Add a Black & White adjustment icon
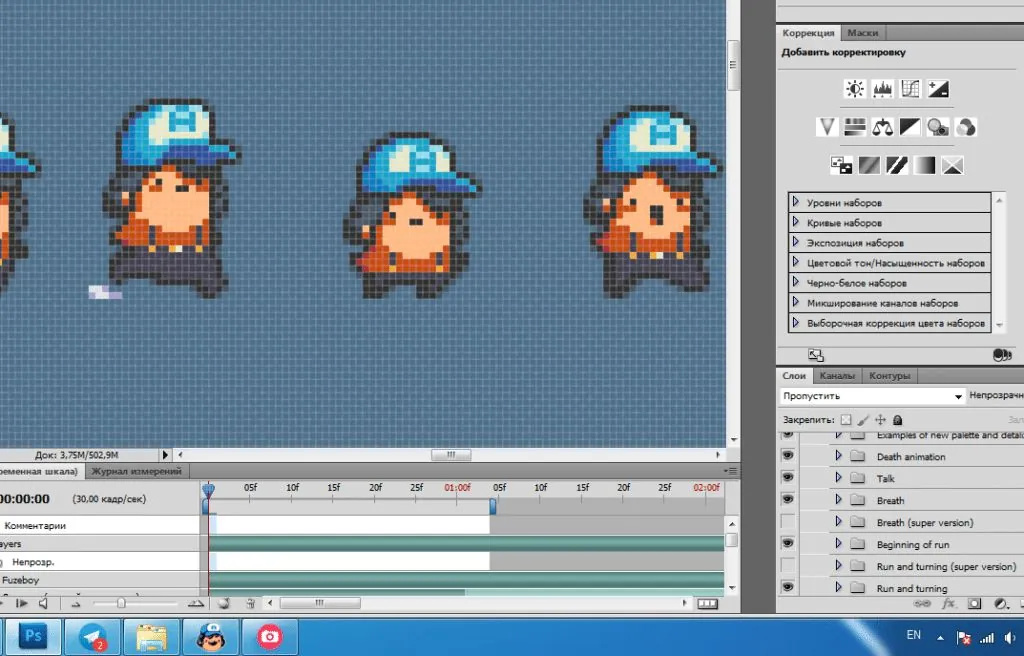This screenshot has height=656, width=1024. (910, 127)
